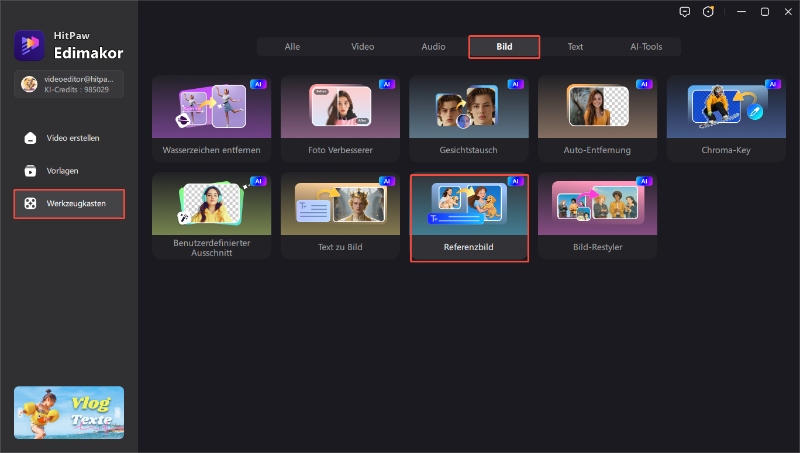Click the Werkzeugkasten dice icon
The width and height of the screenshot is (800, 453).
click(x=30, y=204)
